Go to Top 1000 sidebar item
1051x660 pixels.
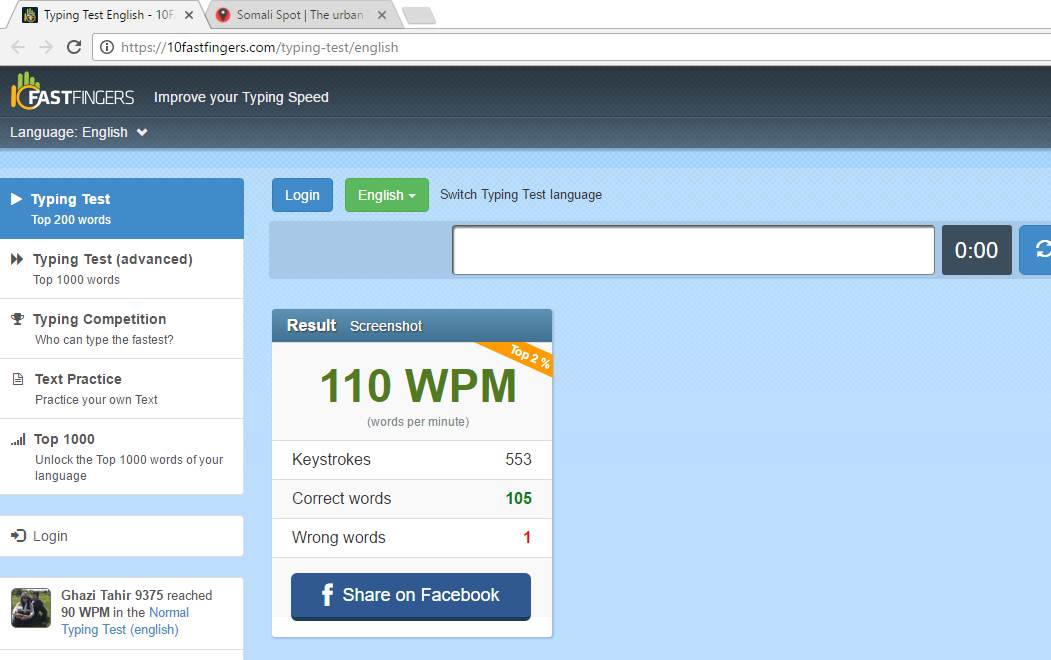click(64, 440)
